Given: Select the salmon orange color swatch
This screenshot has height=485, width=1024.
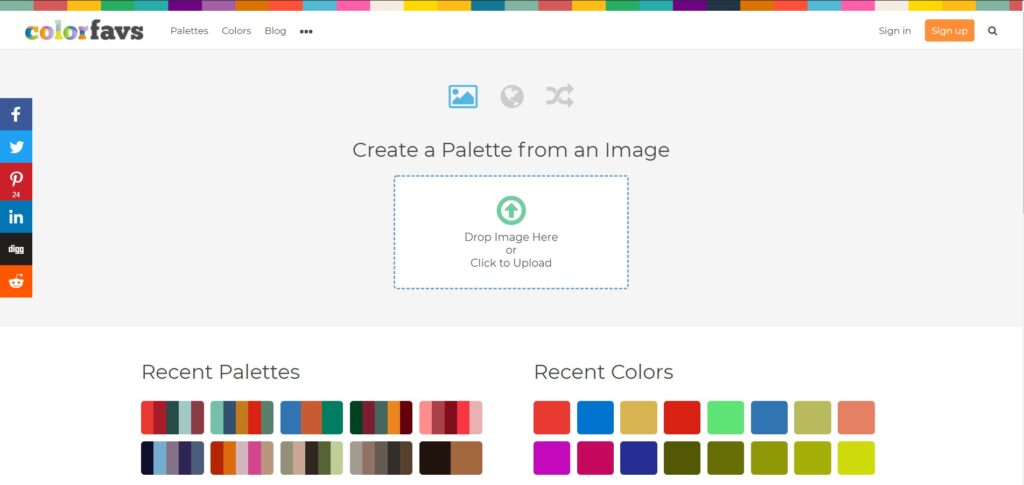Looking at the screenshot, I should [856, 418].
